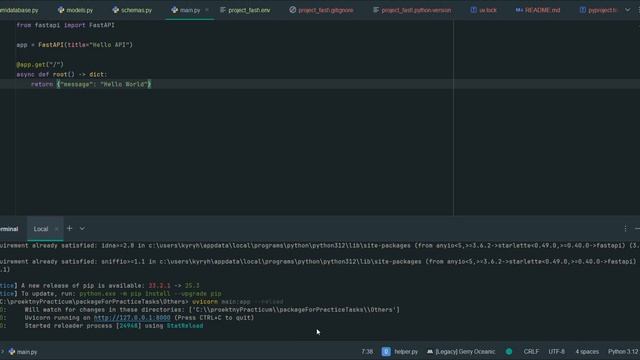
Task: Open the terminal panel options menu
Action: pyautogui.click(x=625, y=229)
